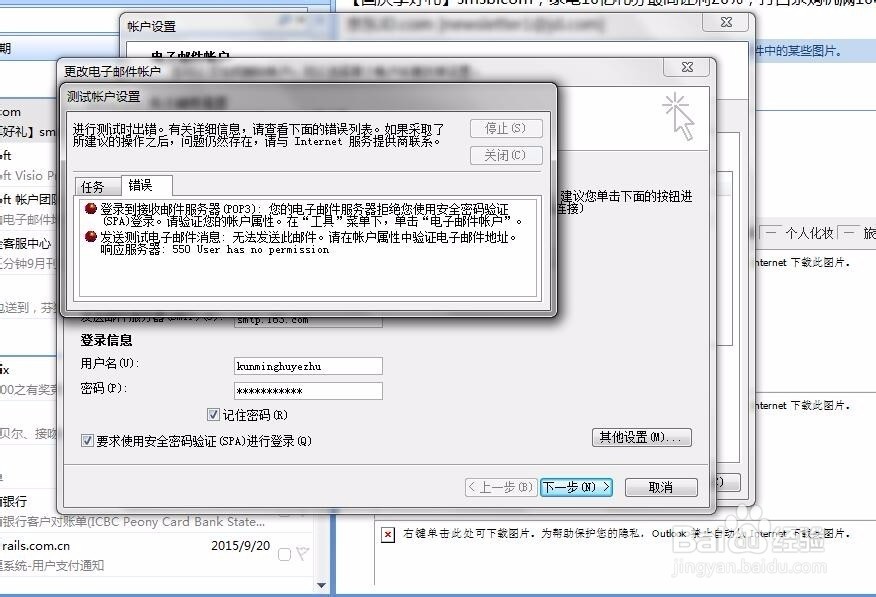Click the flag icon on the 2015/9/20 ICBC message
The image size is (876, 597).
(x=302, y=553)
